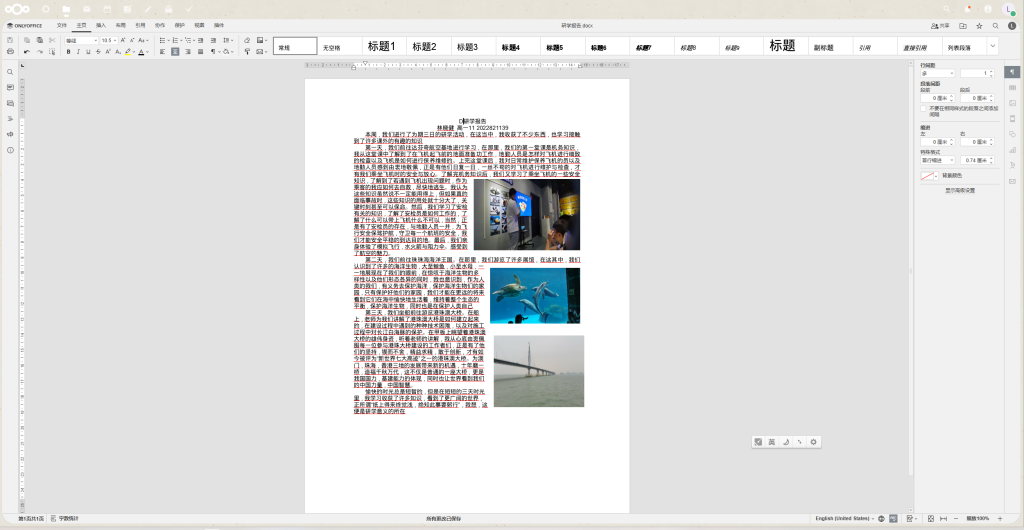Click 显示高级设置 advanced settings link
The width and height of the screenshot is (1024, 530).
pyautogui.click(x=960, y=190)
